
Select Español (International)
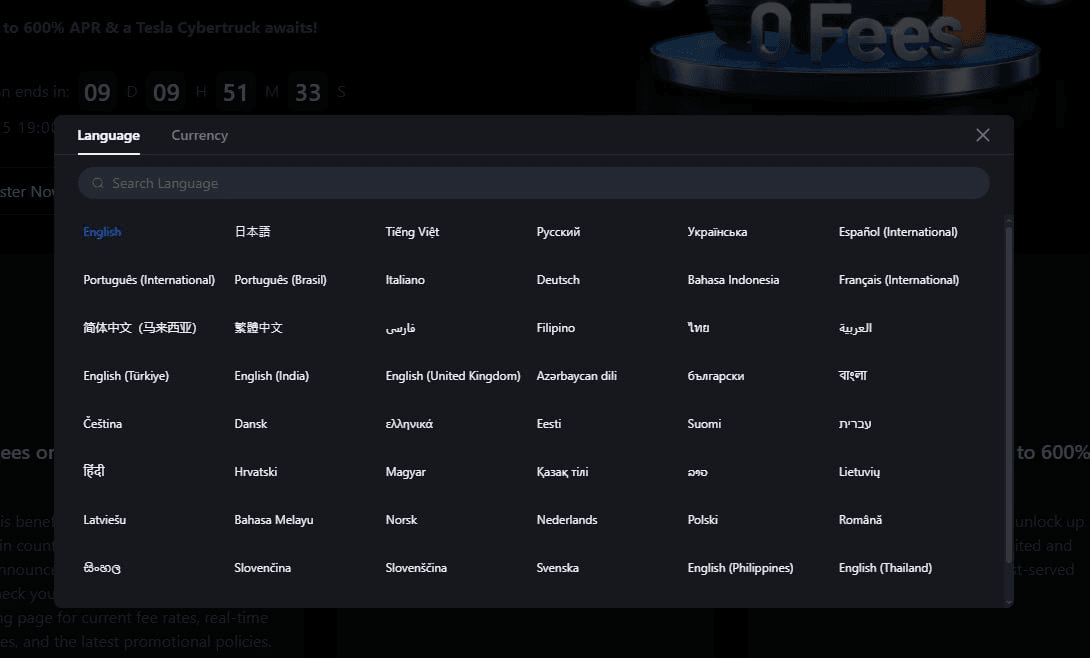(897, 232)
